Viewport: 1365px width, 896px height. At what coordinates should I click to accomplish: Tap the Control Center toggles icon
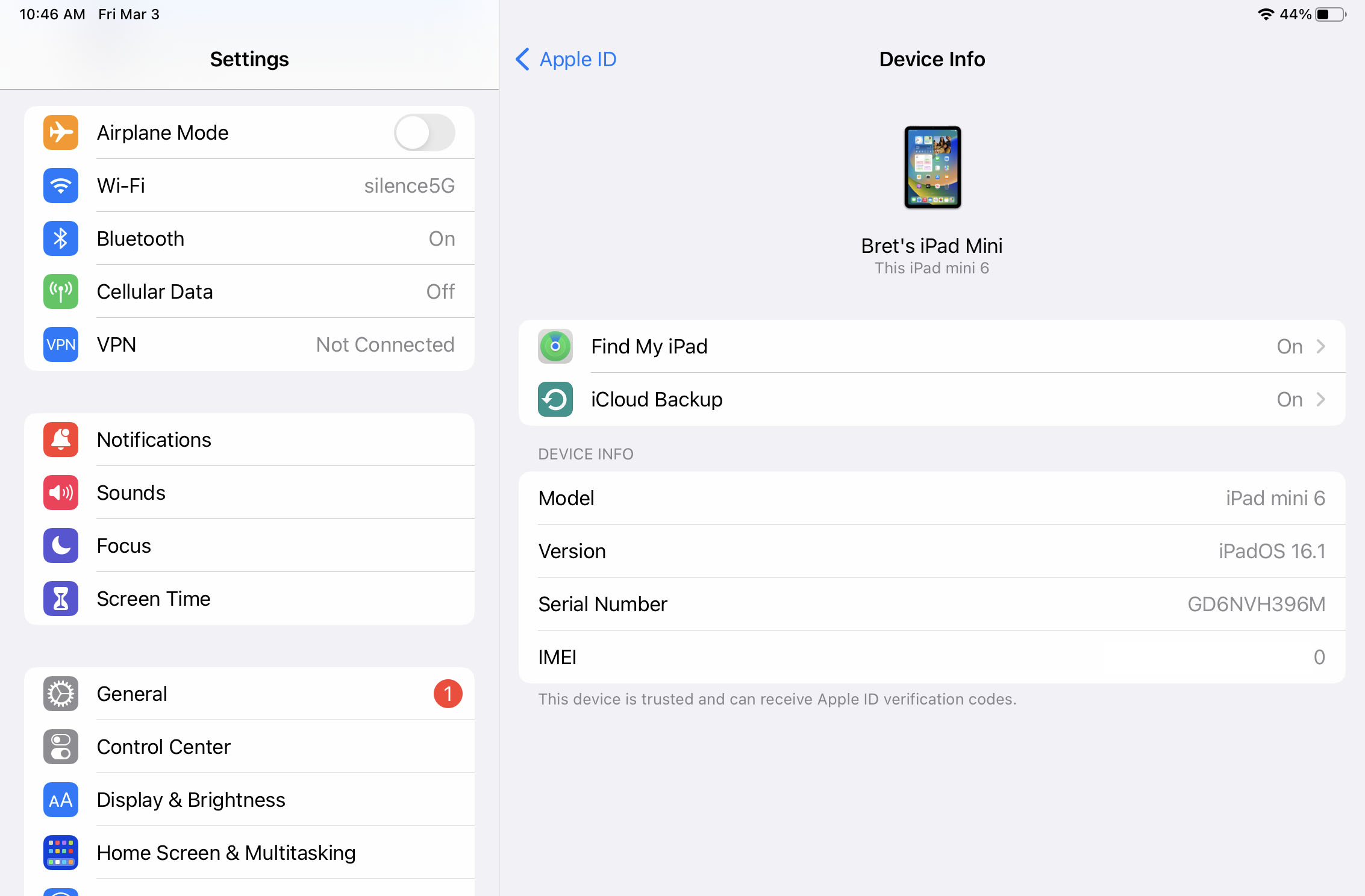click(61, 747)
